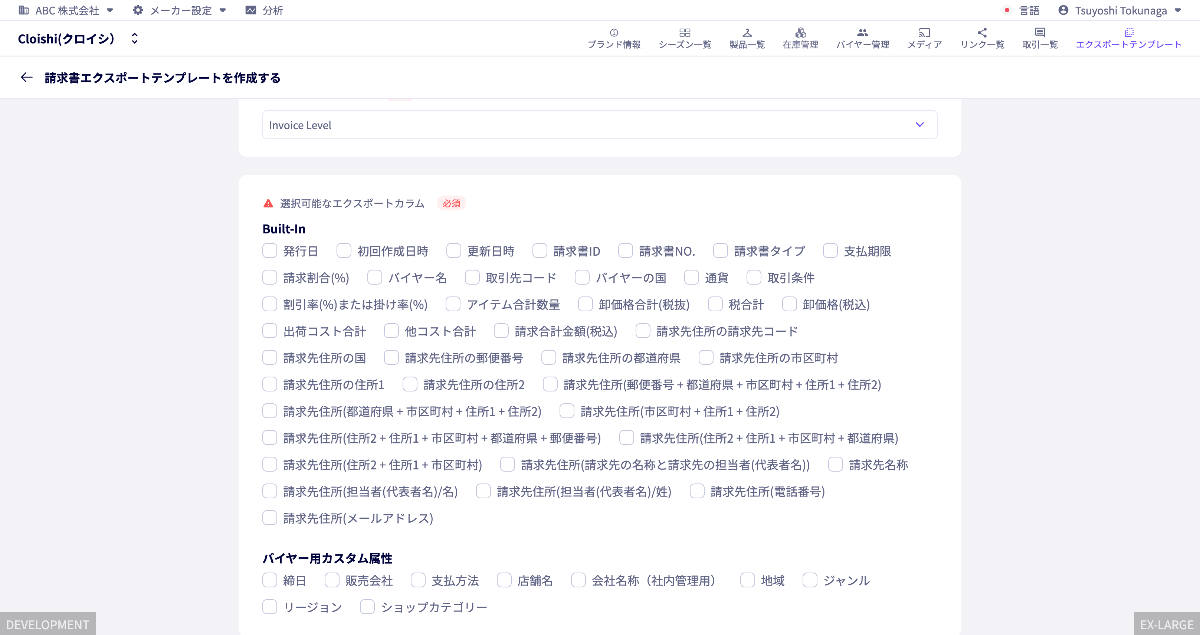The width and height of the screenshot is (1200, 635).
Task: Open 在庫管理 icon
Action: [x=800, y=33]
